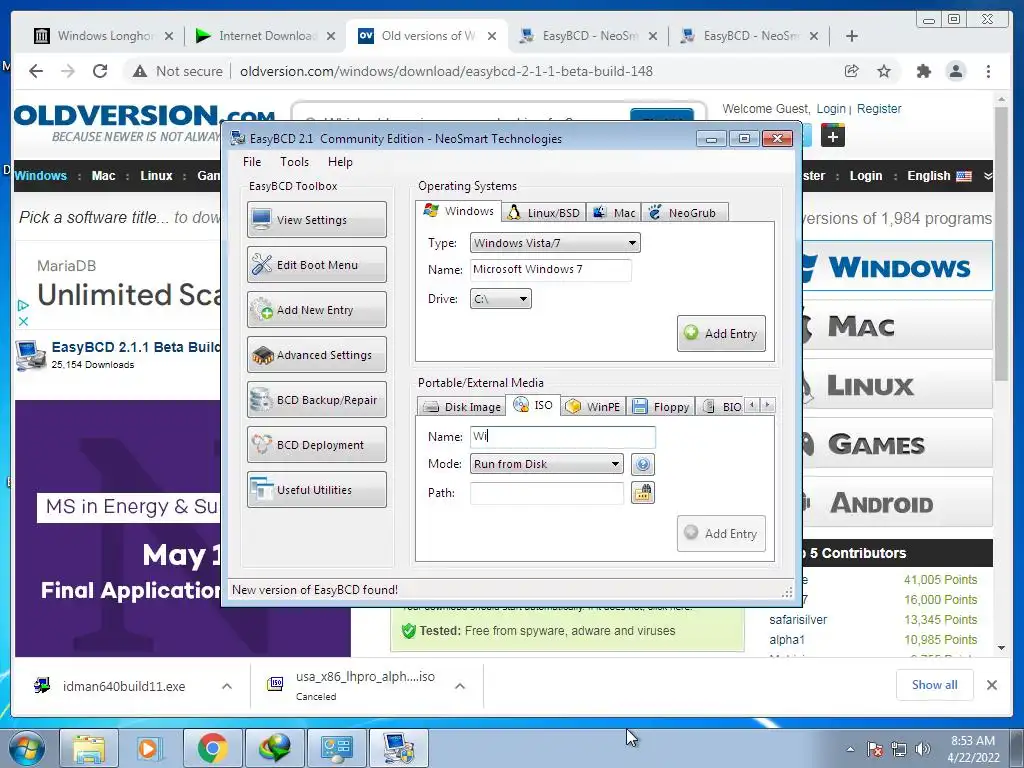Switch to the Windows operating system tab
This screenshot has height=768, width=1024.
(x=458, y=211)
